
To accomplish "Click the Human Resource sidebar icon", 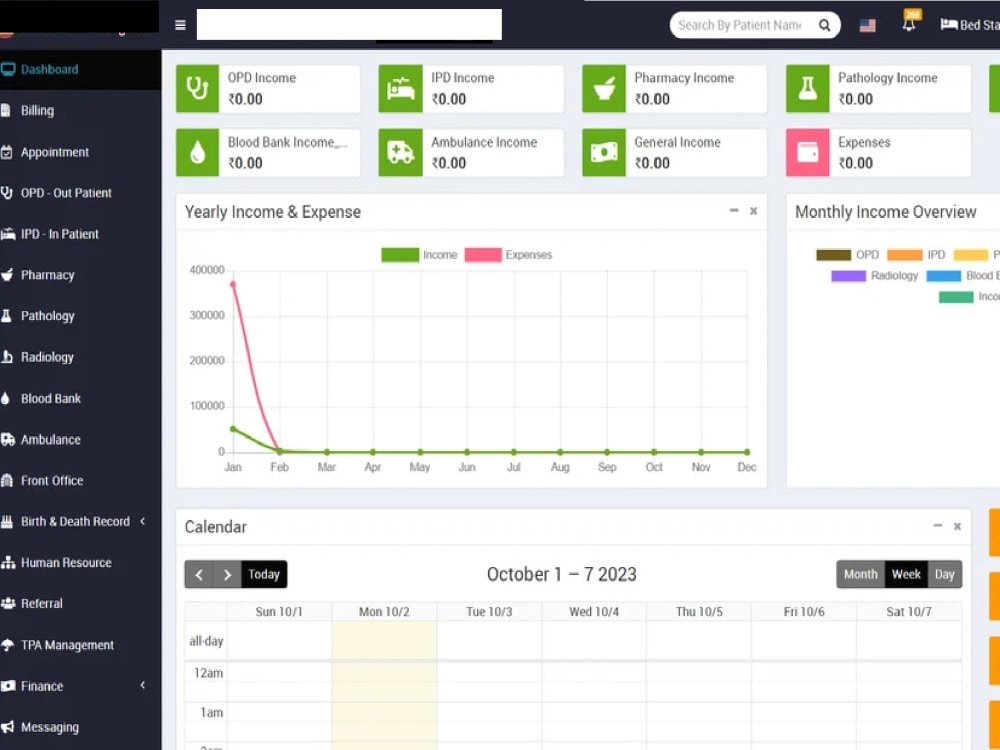I will coord(8,562).
